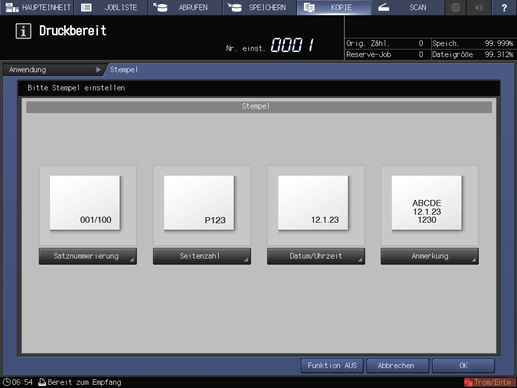Click the Stempel breadcrumb label
The width and height of the screenshot is (517, 388).
[x=124, y=70]
